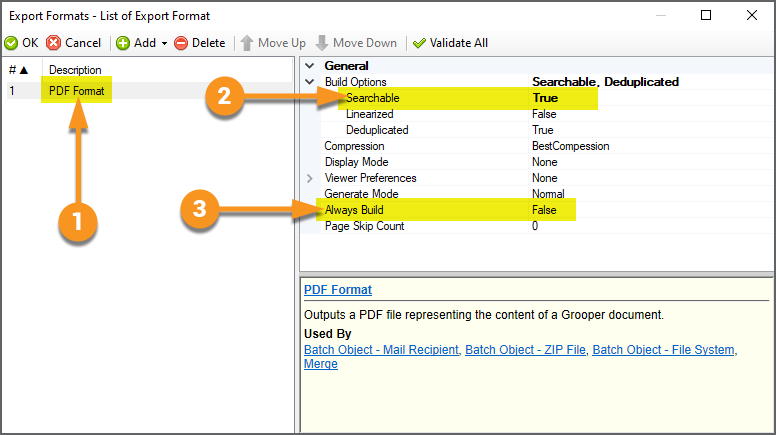Open the Batch Object - Mail Recipient link

(381, 350)
